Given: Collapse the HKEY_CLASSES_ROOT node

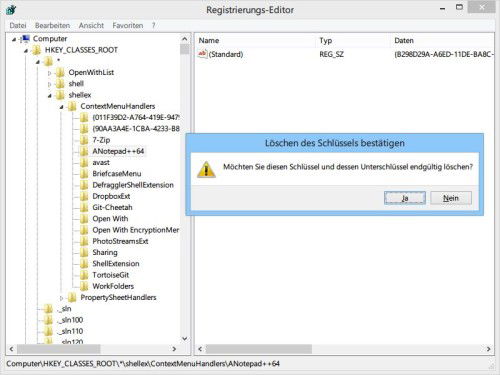Looking at the screenshot, I should tap(26, 51).
